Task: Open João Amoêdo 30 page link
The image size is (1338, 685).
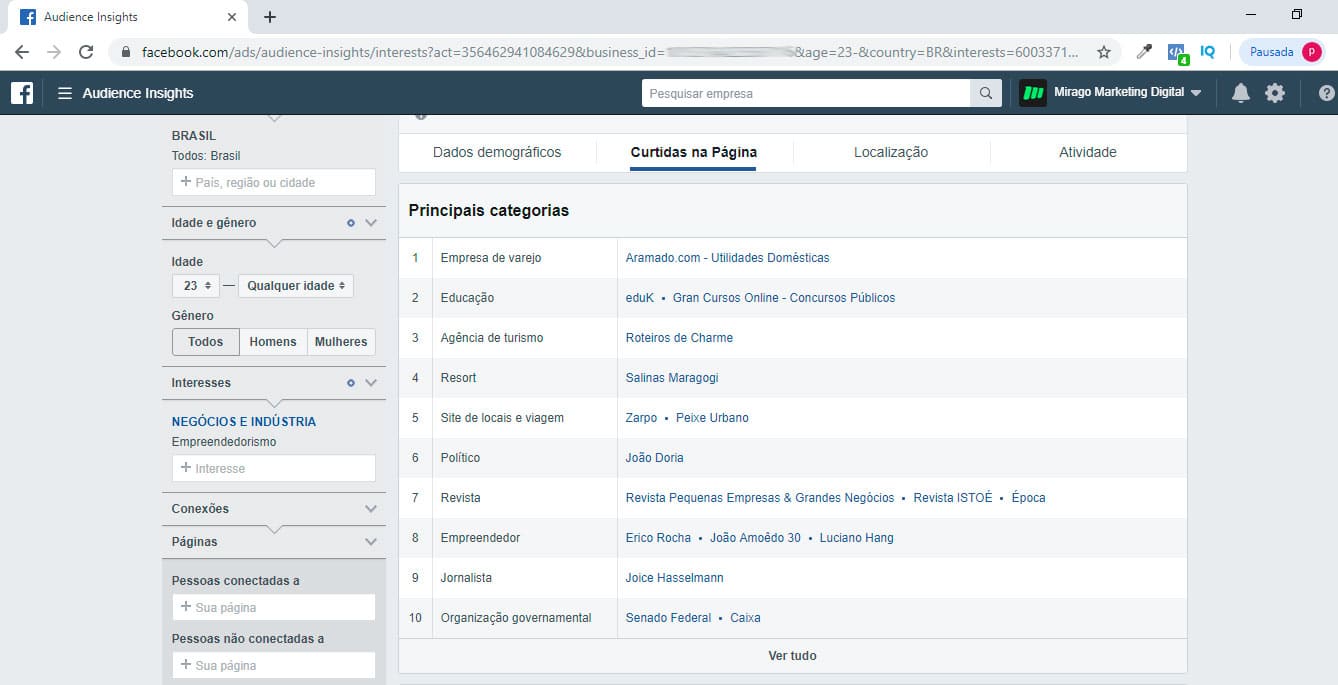Action: point(755,538)
